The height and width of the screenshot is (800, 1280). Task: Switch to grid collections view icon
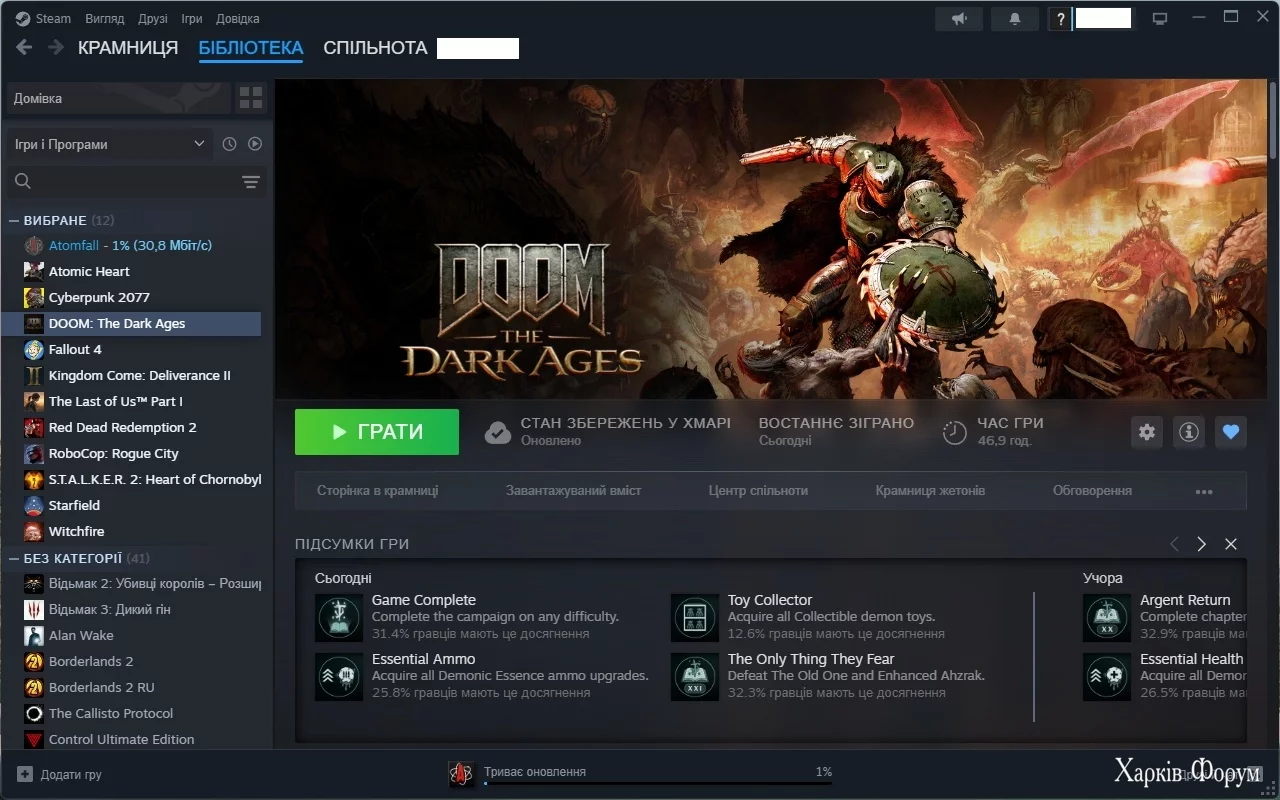[x=251, y=98]
